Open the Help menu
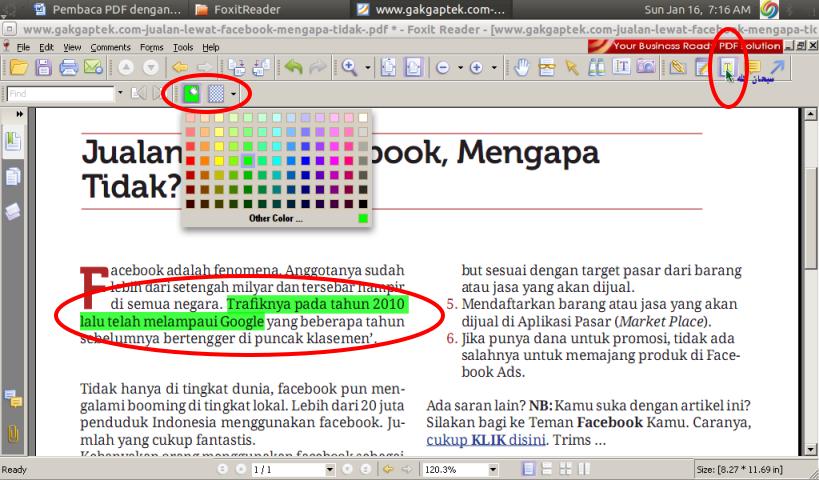Viewport: 819px width, 480px height. [x=210, y=47]
